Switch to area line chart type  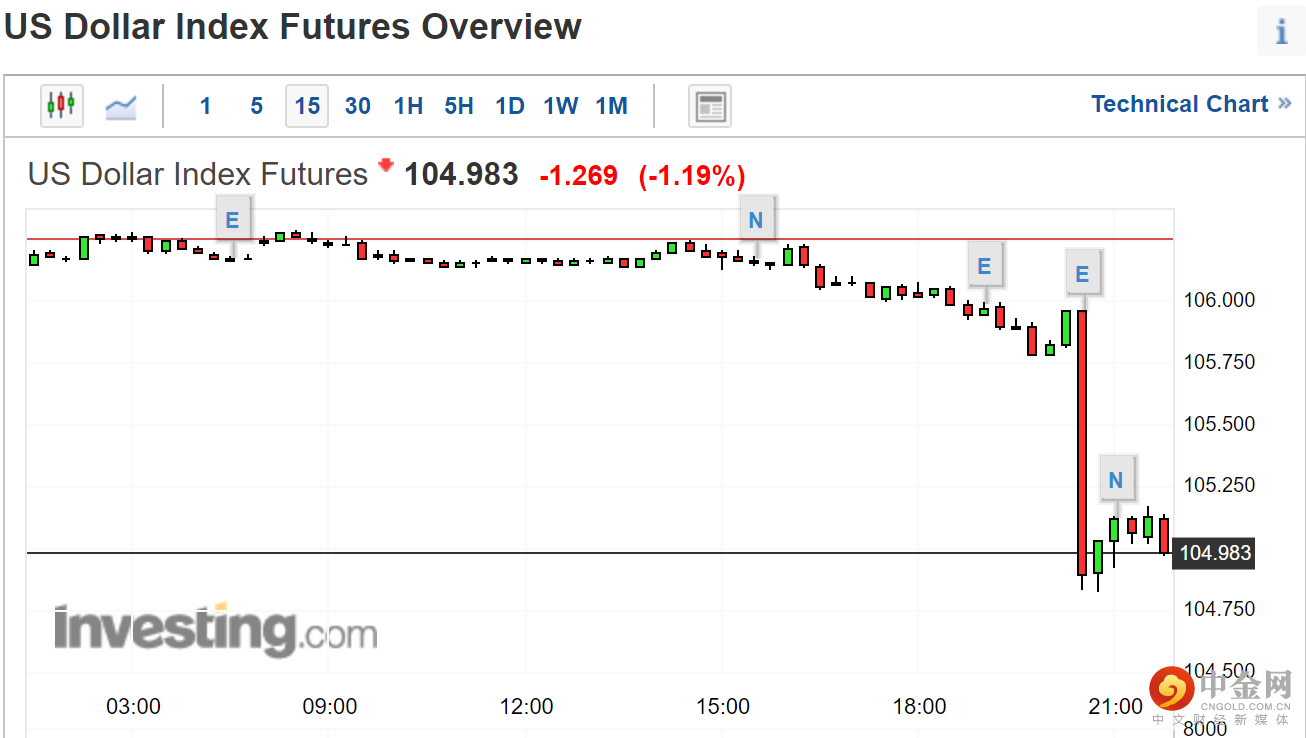pos(121,106)
